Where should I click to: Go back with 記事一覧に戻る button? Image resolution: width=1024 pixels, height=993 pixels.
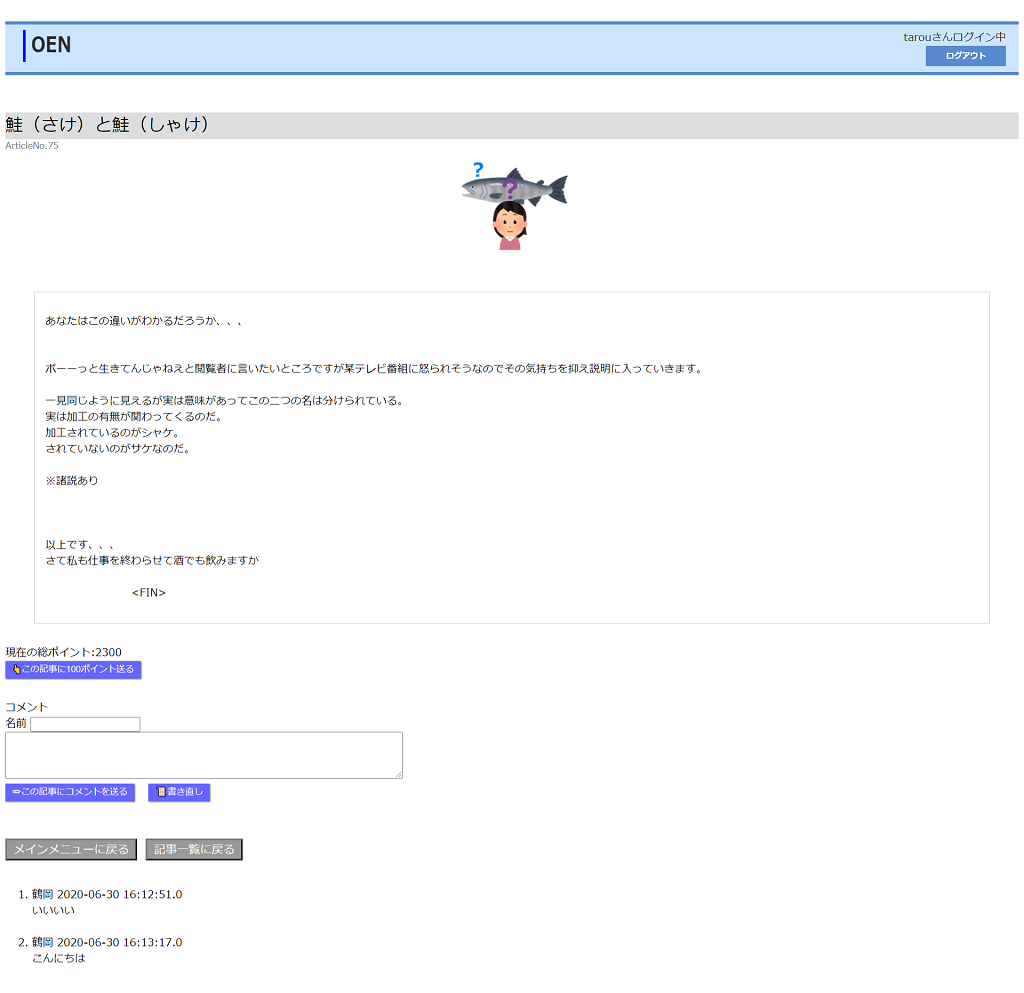194,849
